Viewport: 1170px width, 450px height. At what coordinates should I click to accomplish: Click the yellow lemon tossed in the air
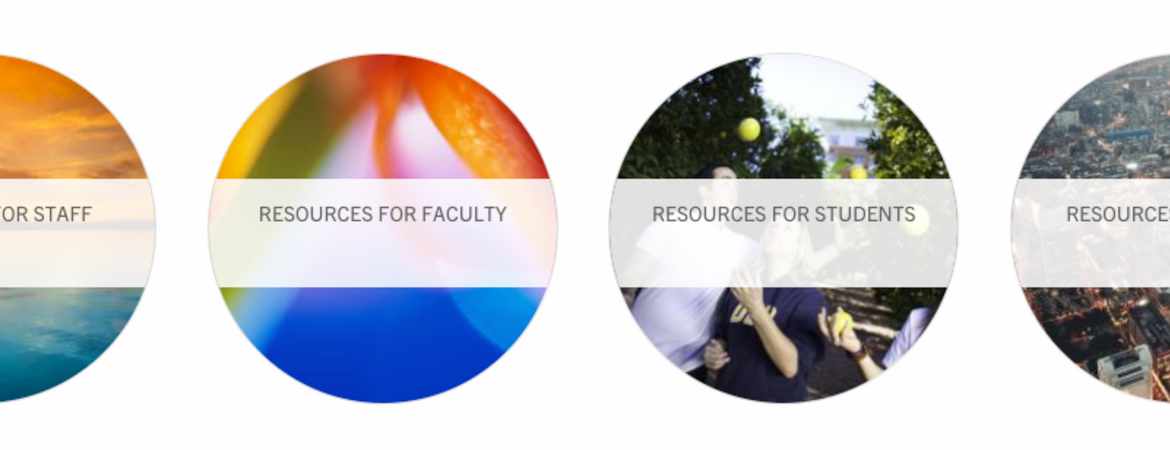[748, 129]
